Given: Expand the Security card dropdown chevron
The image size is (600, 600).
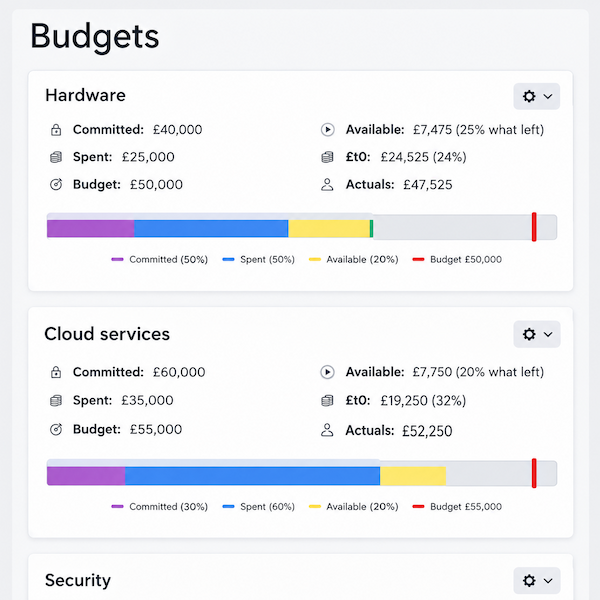Looking at the screenshot, I should point(548,581).
